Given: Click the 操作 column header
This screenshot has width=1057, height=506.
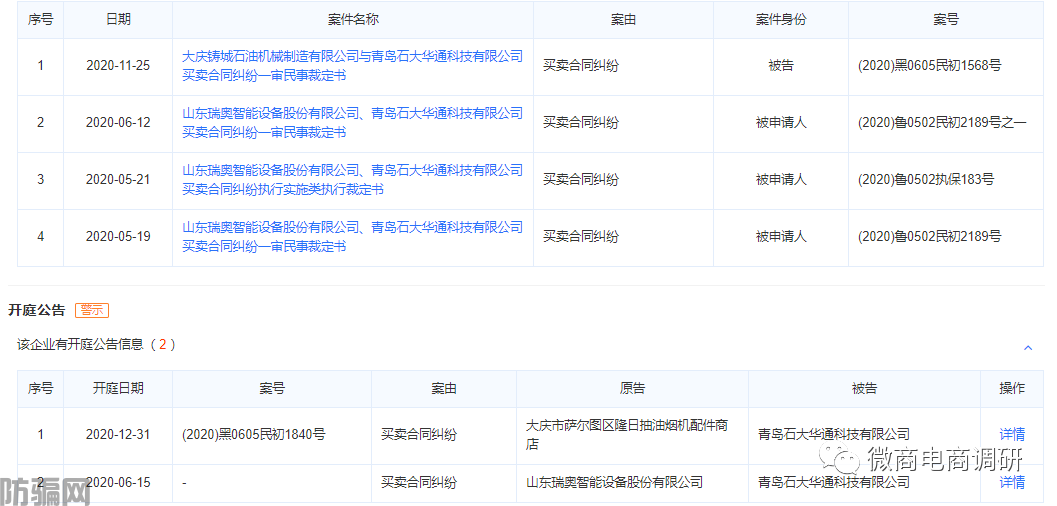Looking at the screenshot, I should (1012, 389).
